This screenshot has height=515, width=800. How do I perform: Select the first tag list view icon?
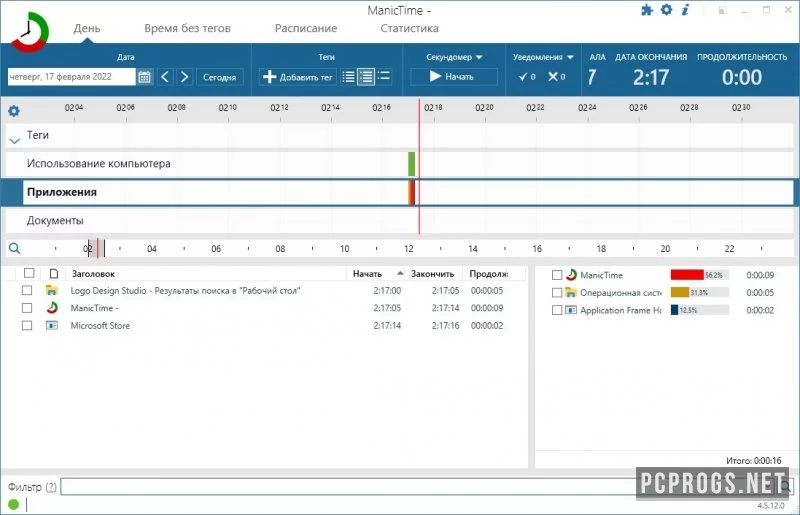(348, 77)
